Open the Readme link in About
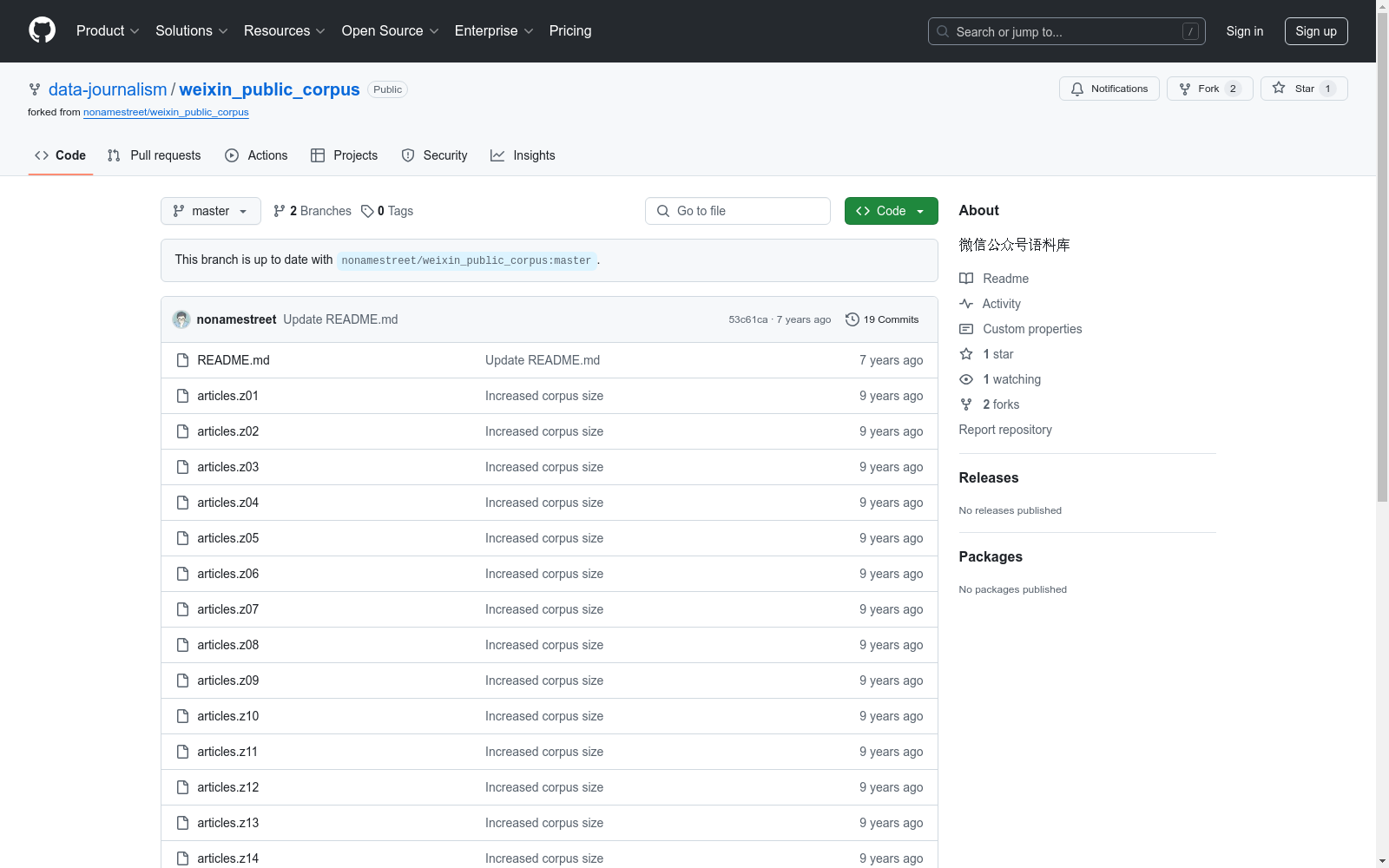1389x868 pixels. tap(994, 279)
